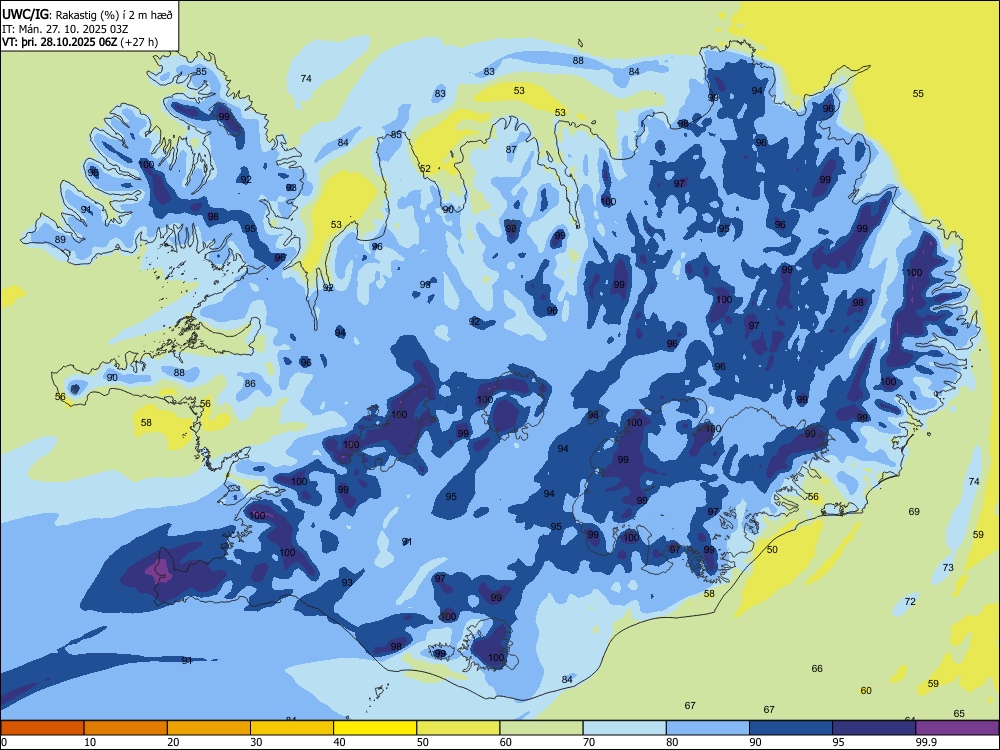
Task: Click the valid time line "VT: þri. 28.10.2025 06Z"
Action: coord(59,43)
